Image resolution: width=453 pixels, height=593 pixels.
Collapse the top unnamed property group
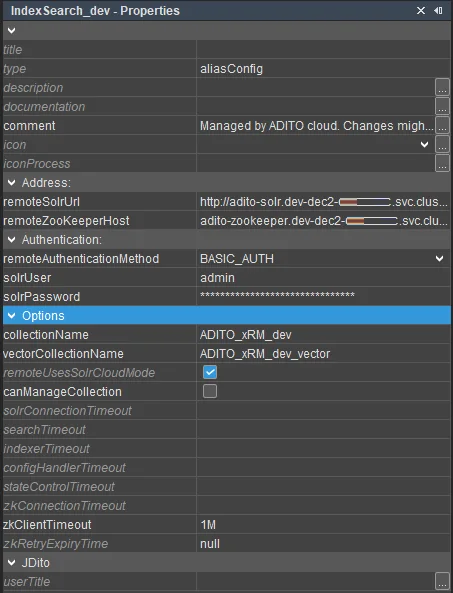[12, 31]
